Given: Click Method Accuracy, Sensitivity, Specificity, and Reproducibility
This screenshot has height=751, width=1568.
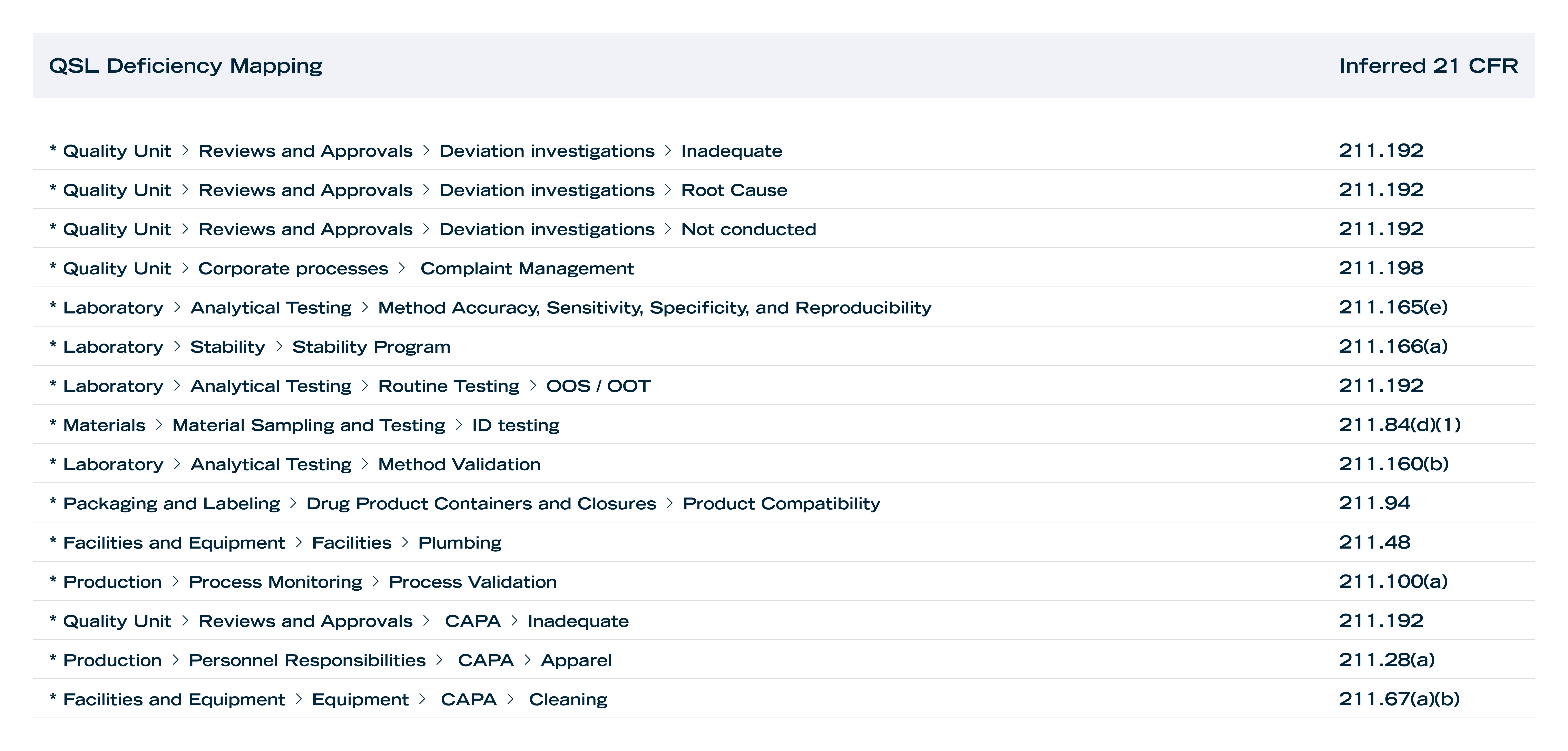Looking at the screenshot, I should click(654, 308).
